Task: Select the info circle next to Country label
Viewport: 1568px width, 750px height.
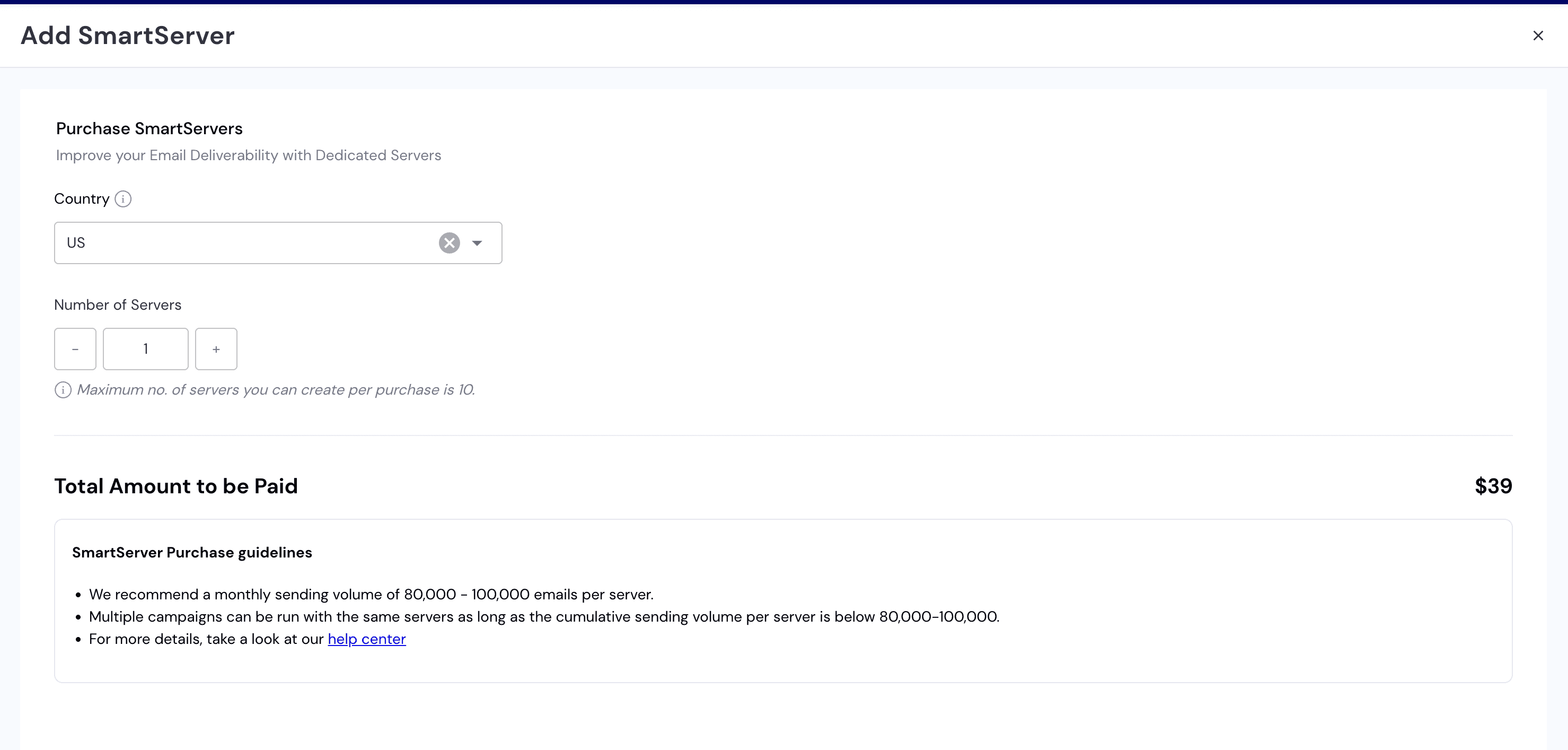Action: tap(124, 198)
